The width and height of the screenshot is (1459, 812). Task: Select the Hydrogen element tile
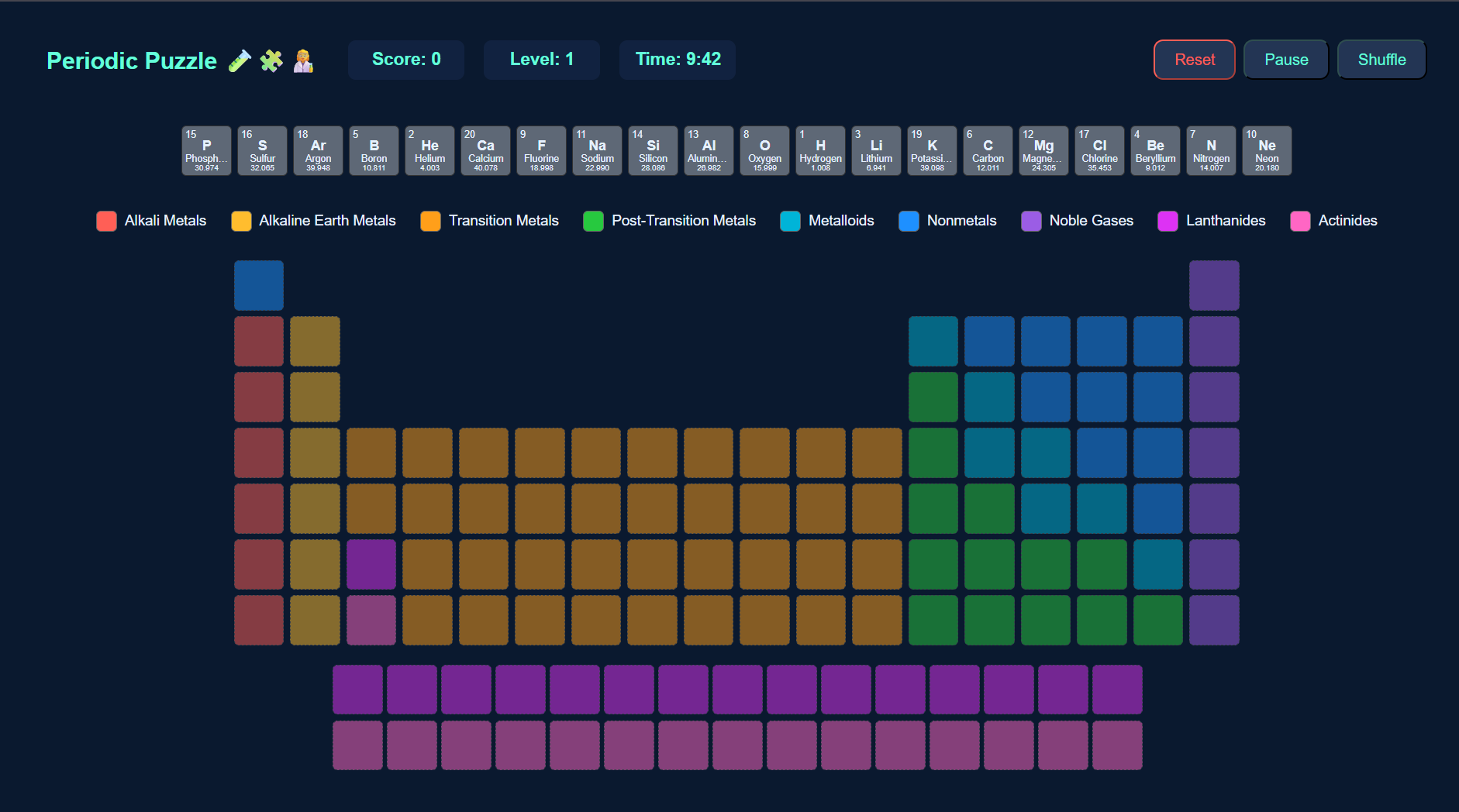click(819, 150)
